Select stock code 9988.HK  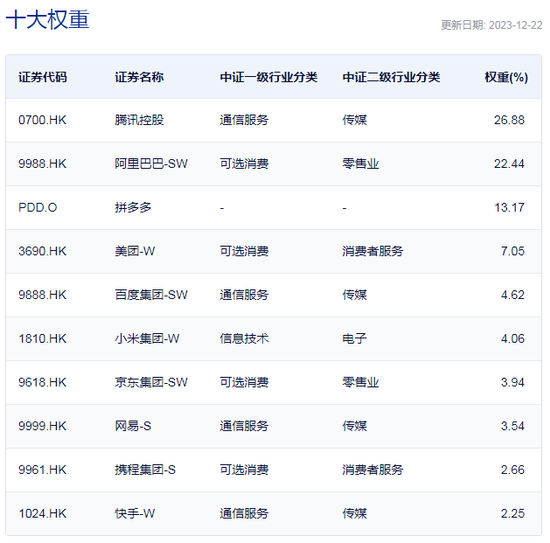pos(42,164)
